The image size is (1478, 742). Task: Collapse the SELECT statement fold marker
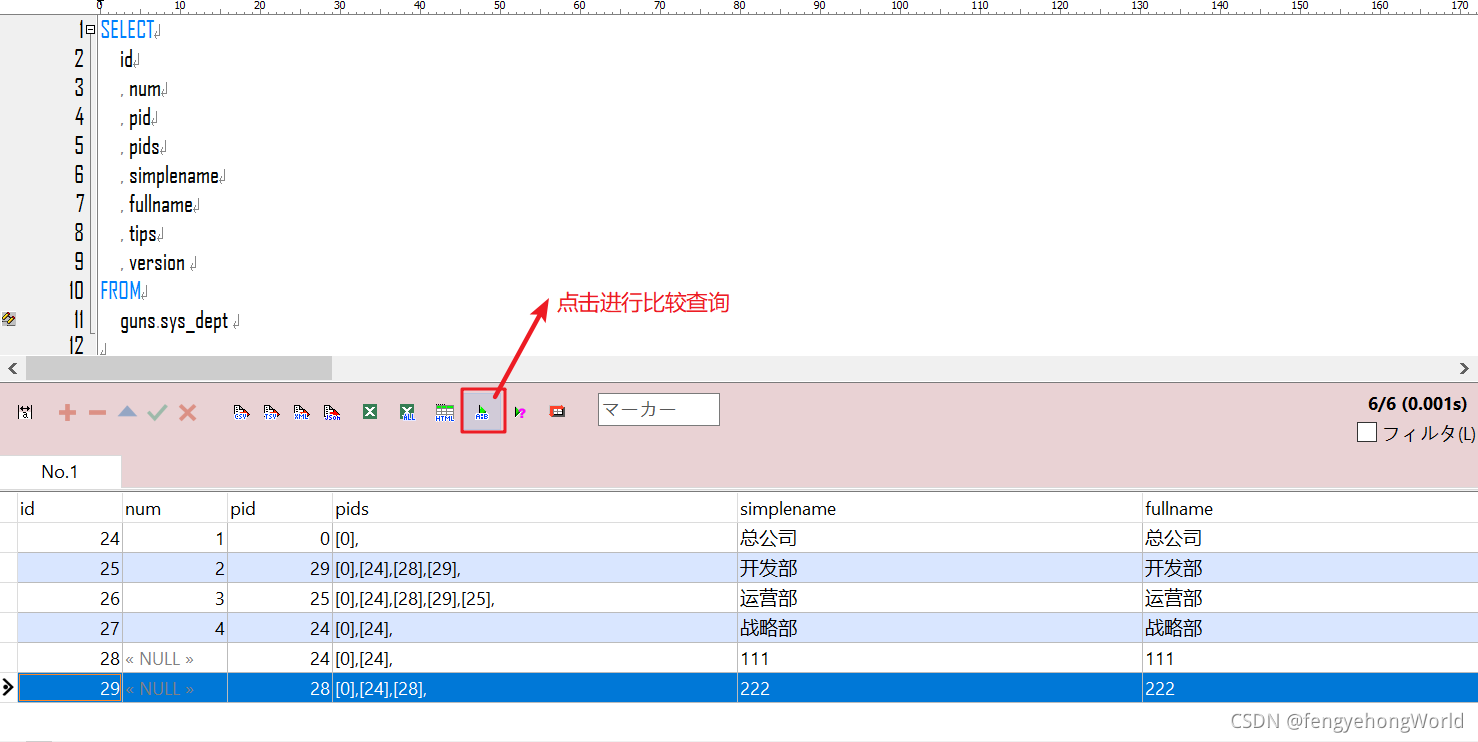91,30
